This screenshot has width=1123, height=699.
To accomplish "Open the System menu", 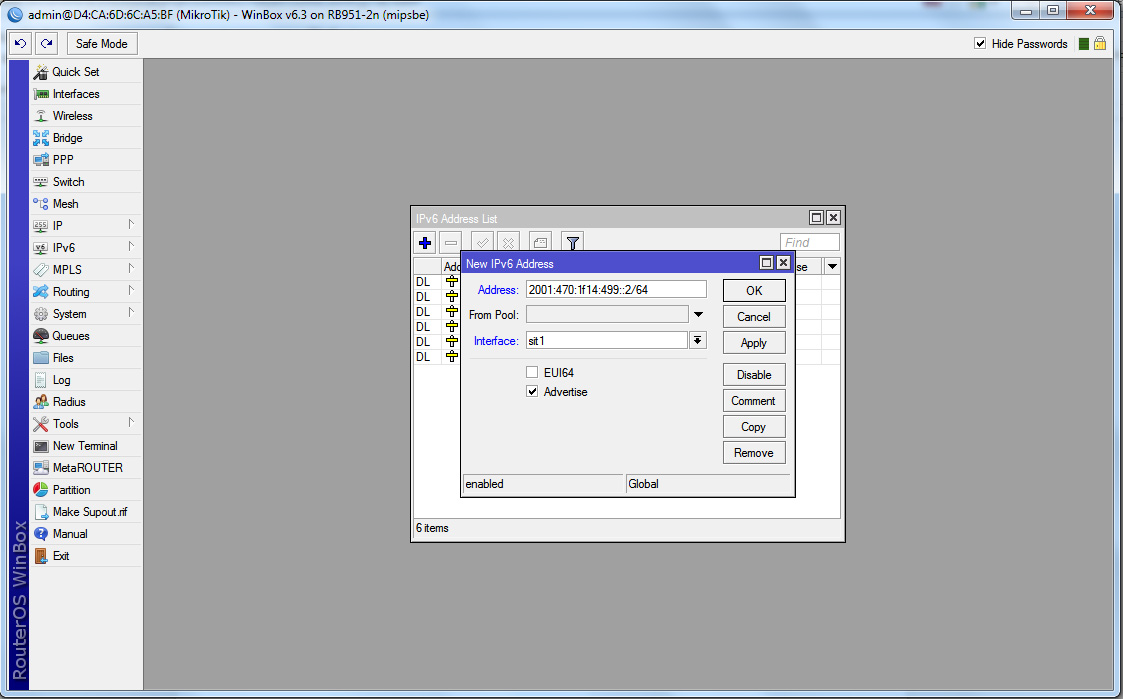I will pyautogui.click(x=69, y=314).
